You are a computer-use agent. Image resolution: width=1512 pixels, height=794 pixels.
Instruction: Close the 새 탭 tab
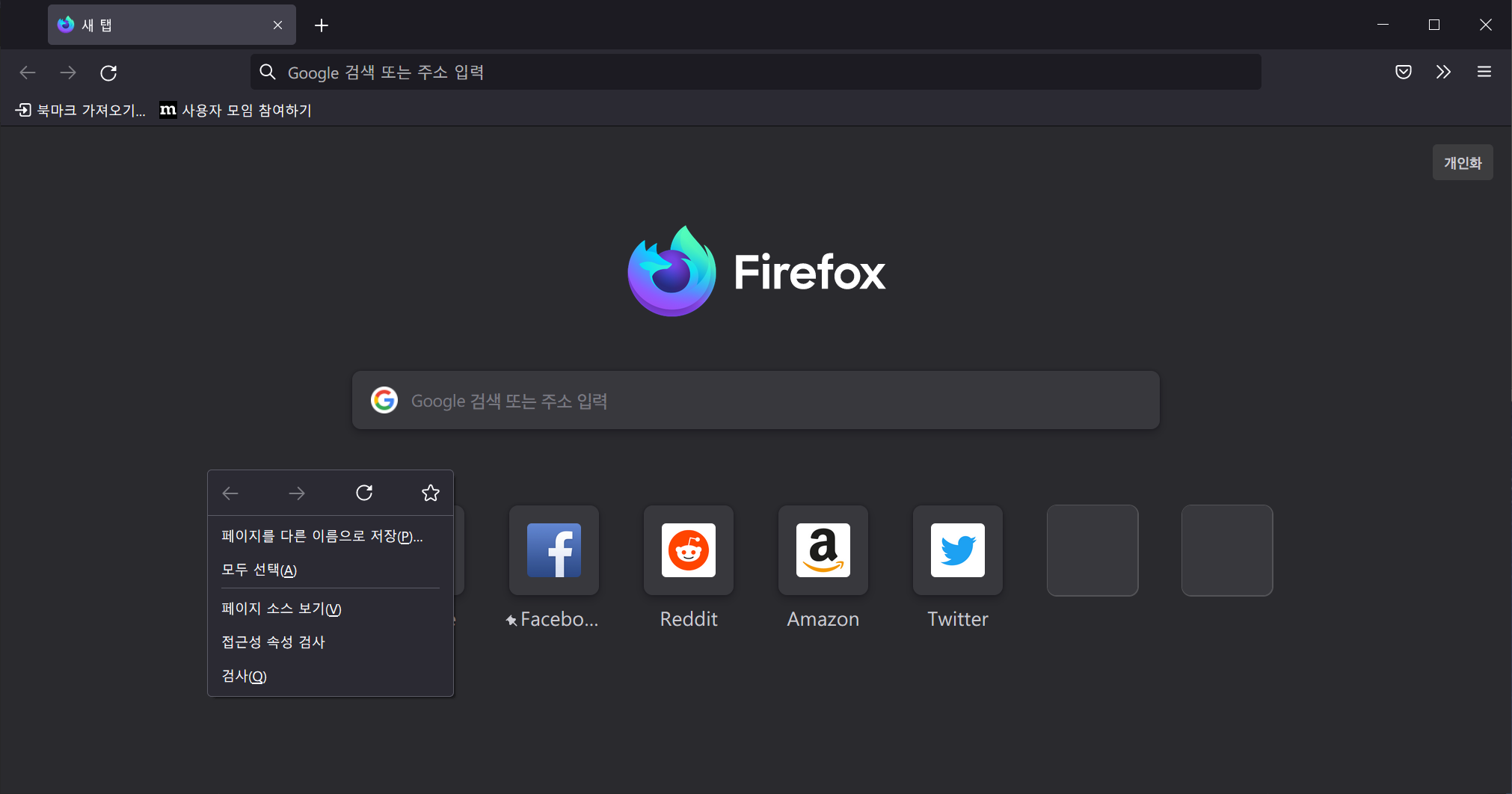277,25
